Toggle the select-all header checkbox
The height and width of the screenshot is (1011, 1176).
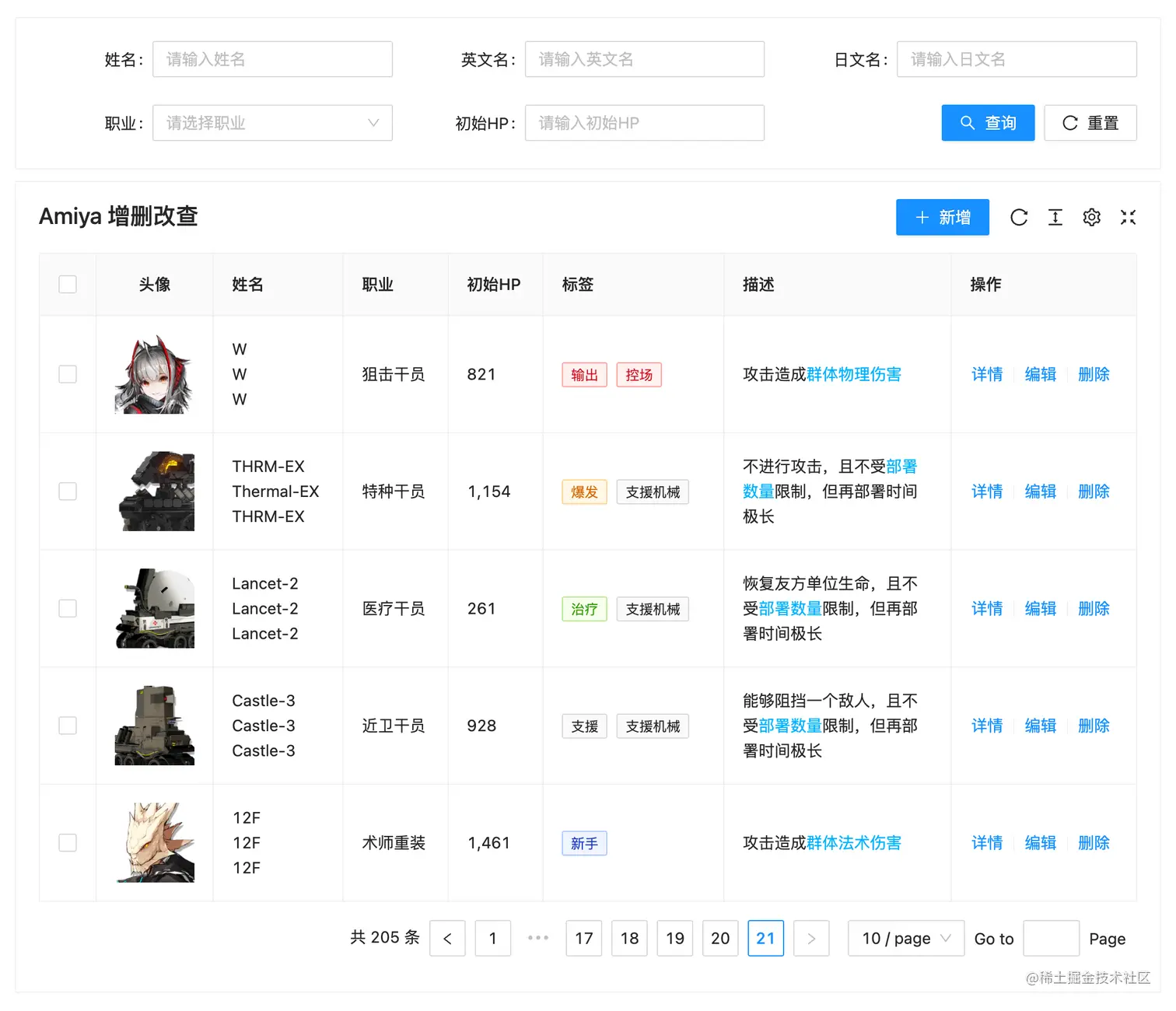[68, 285]
